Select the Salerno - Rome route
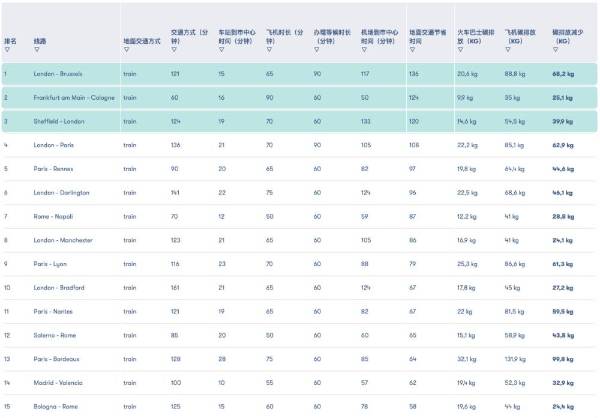 click(55, 335)
